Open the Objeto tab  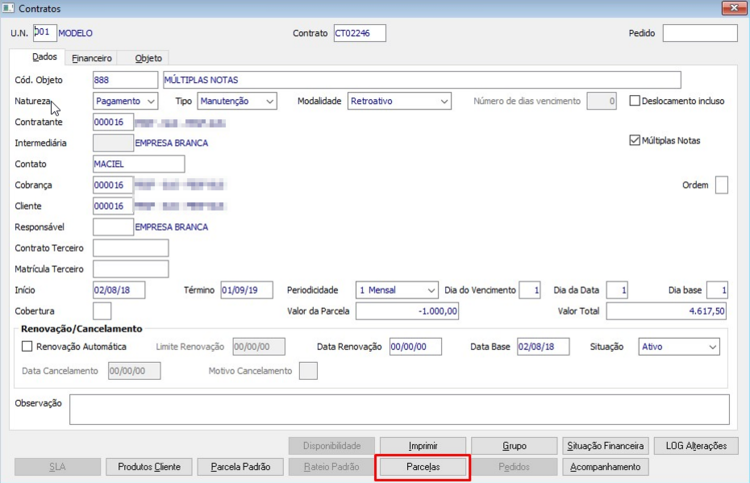[x=148, y=58]
